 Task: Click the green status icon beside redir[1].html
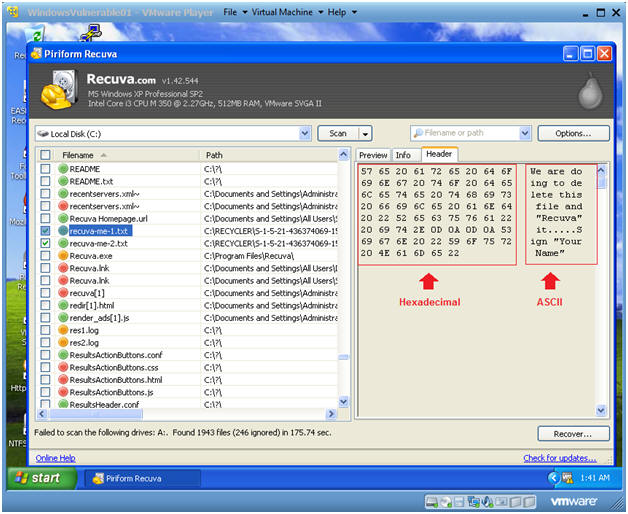pos(63,305)
